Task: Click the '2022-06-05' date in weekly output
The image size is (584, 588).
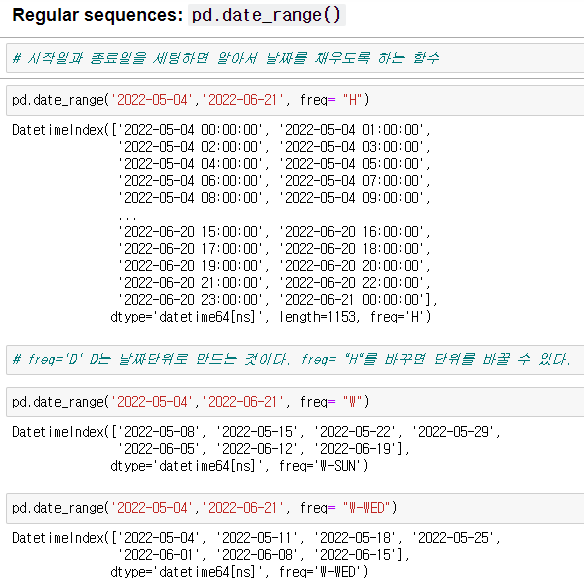Action: coord(159,449)
